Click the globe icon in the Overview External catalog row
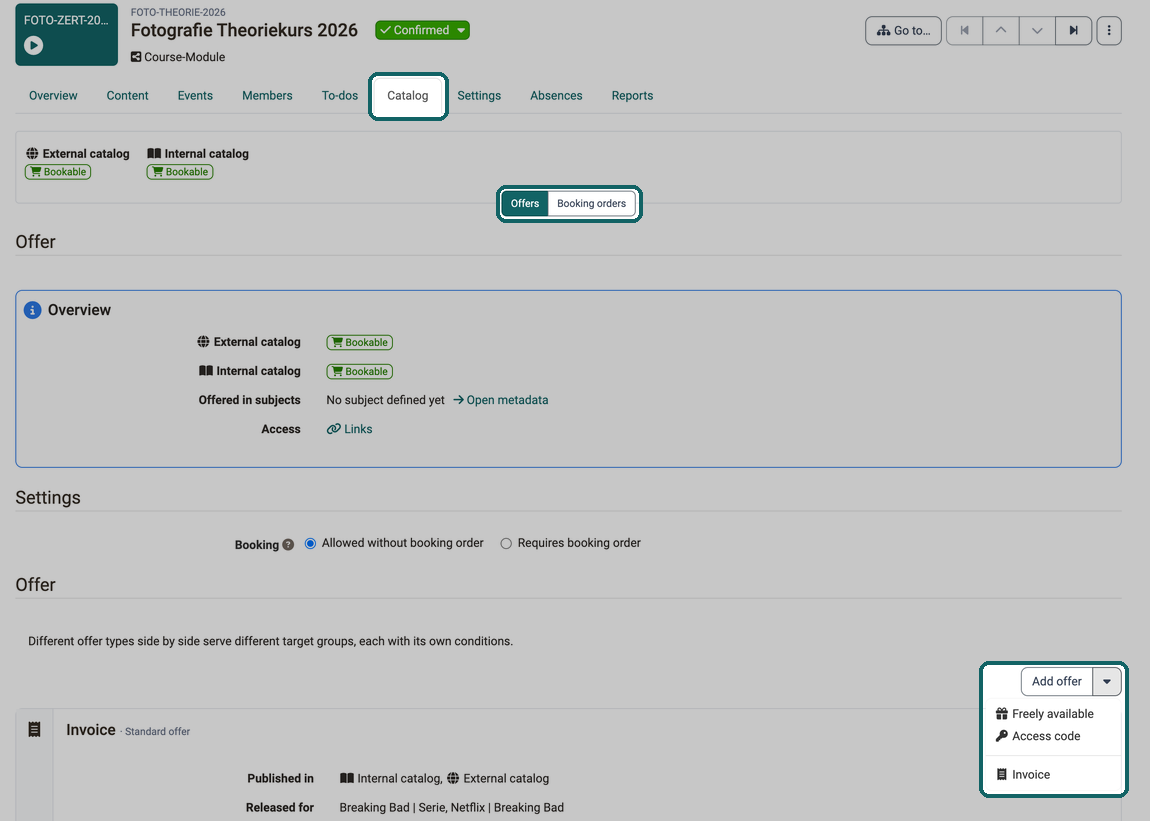This screenshot has width=1150, height=821. coord(203,342)
